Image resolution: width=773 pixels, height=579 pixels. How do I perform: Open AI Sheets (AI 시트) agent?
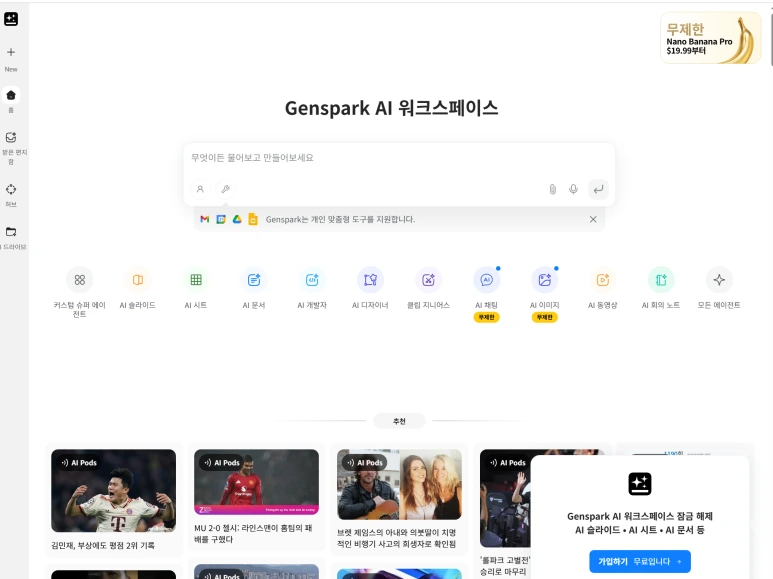196,280
